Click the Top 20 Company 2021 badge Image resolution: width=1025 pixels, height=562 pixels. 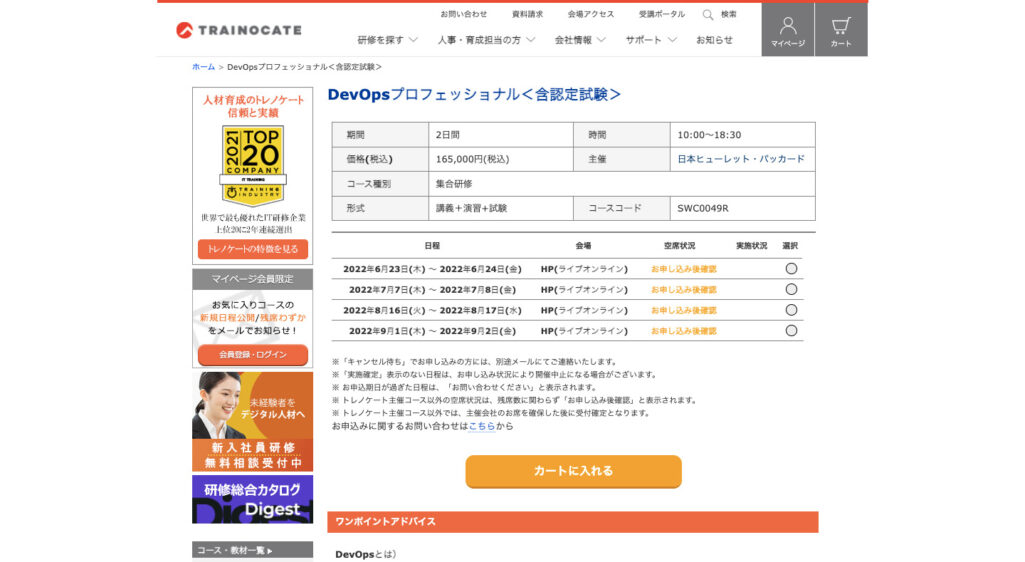coord(252,165)
